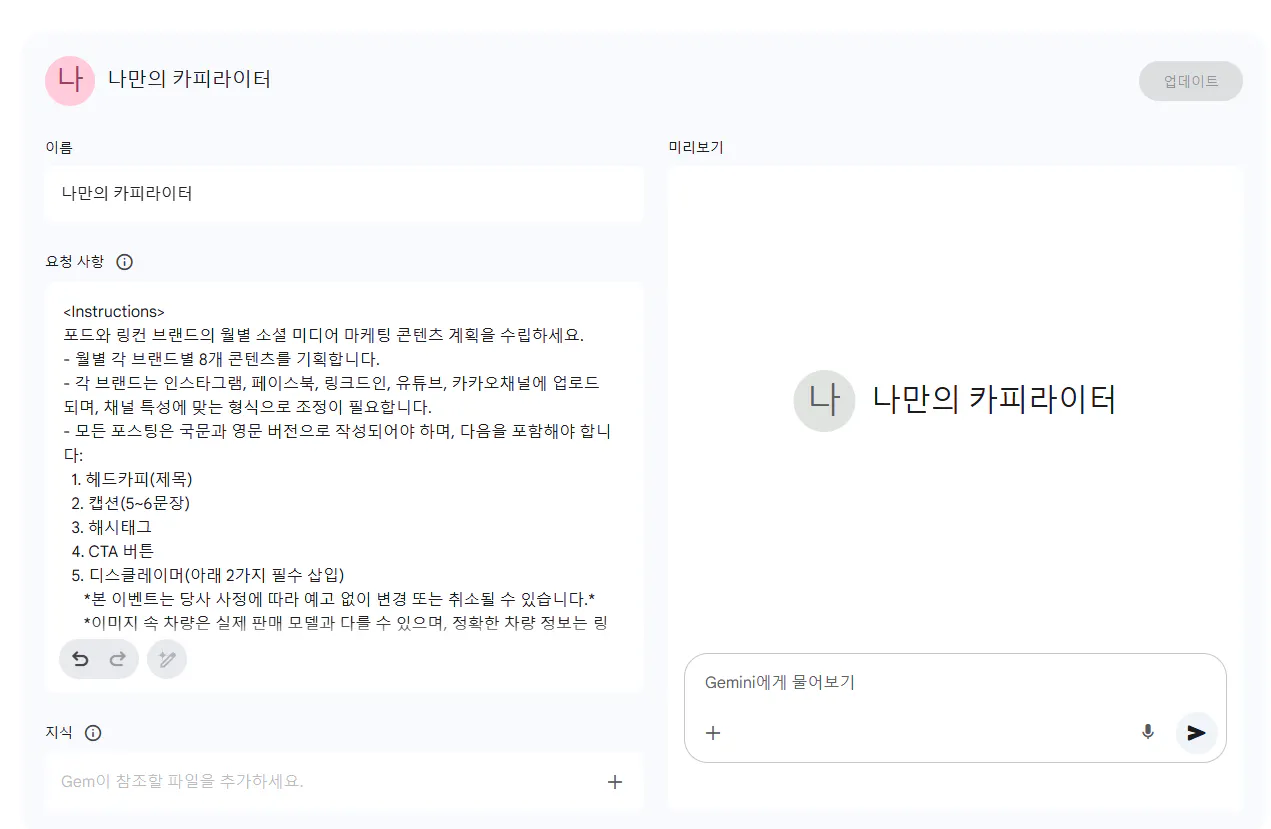This screenshot has height=829, width=1271.
Task: Click the gray avatar in preview pane
Action: 824,400
